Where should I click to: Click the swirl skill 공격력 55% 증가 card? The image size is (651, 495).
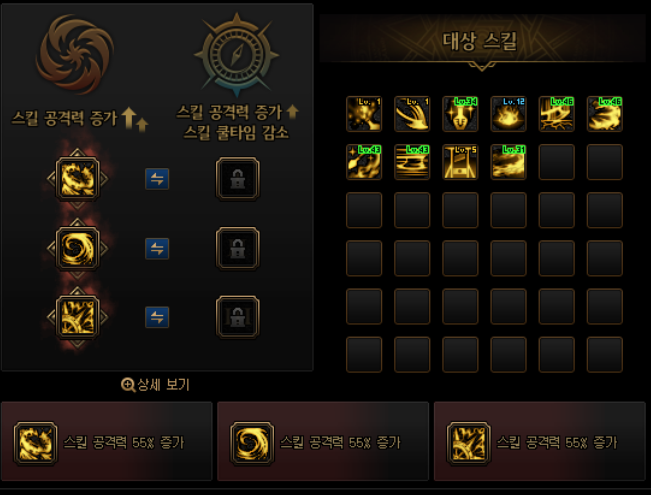[x=323, y=441]
